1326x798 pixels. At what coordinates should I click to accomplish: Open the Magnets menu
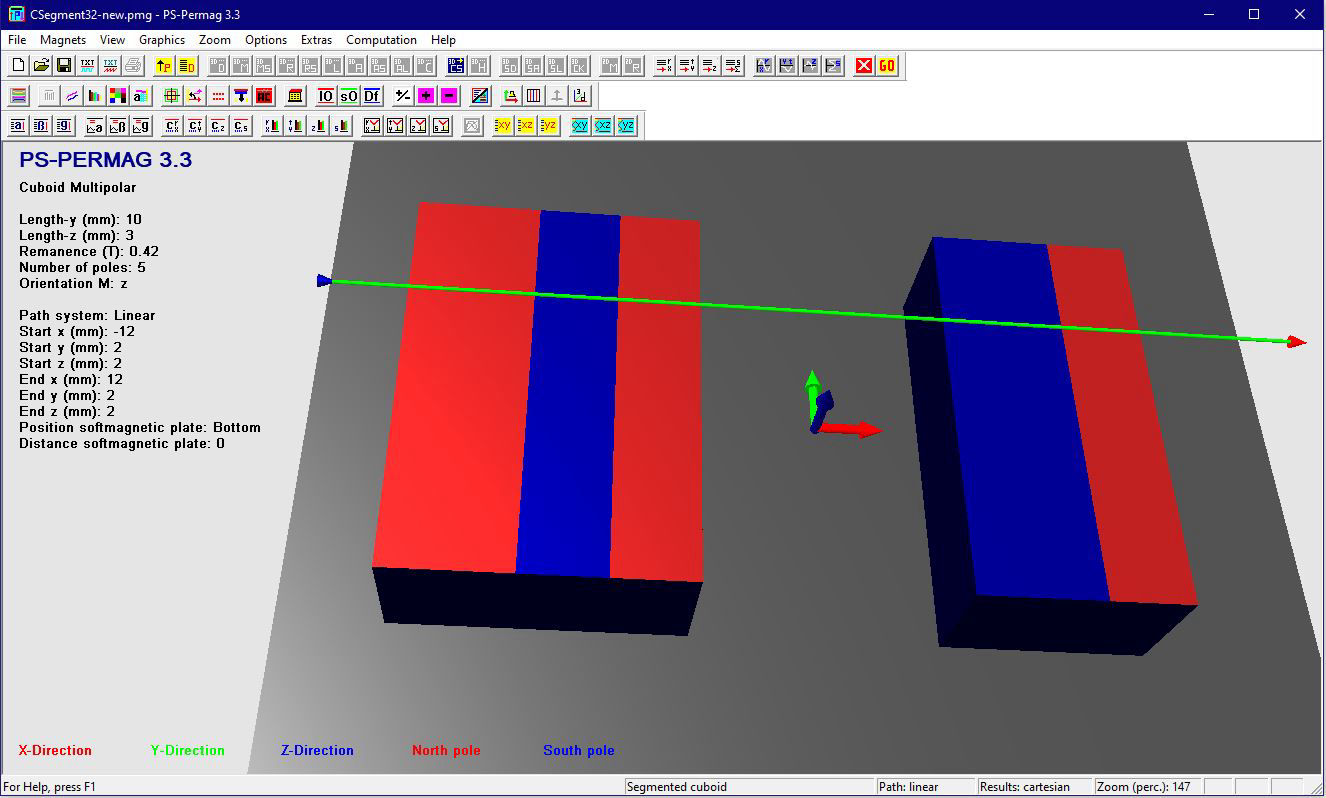click(x=63, y=40)
